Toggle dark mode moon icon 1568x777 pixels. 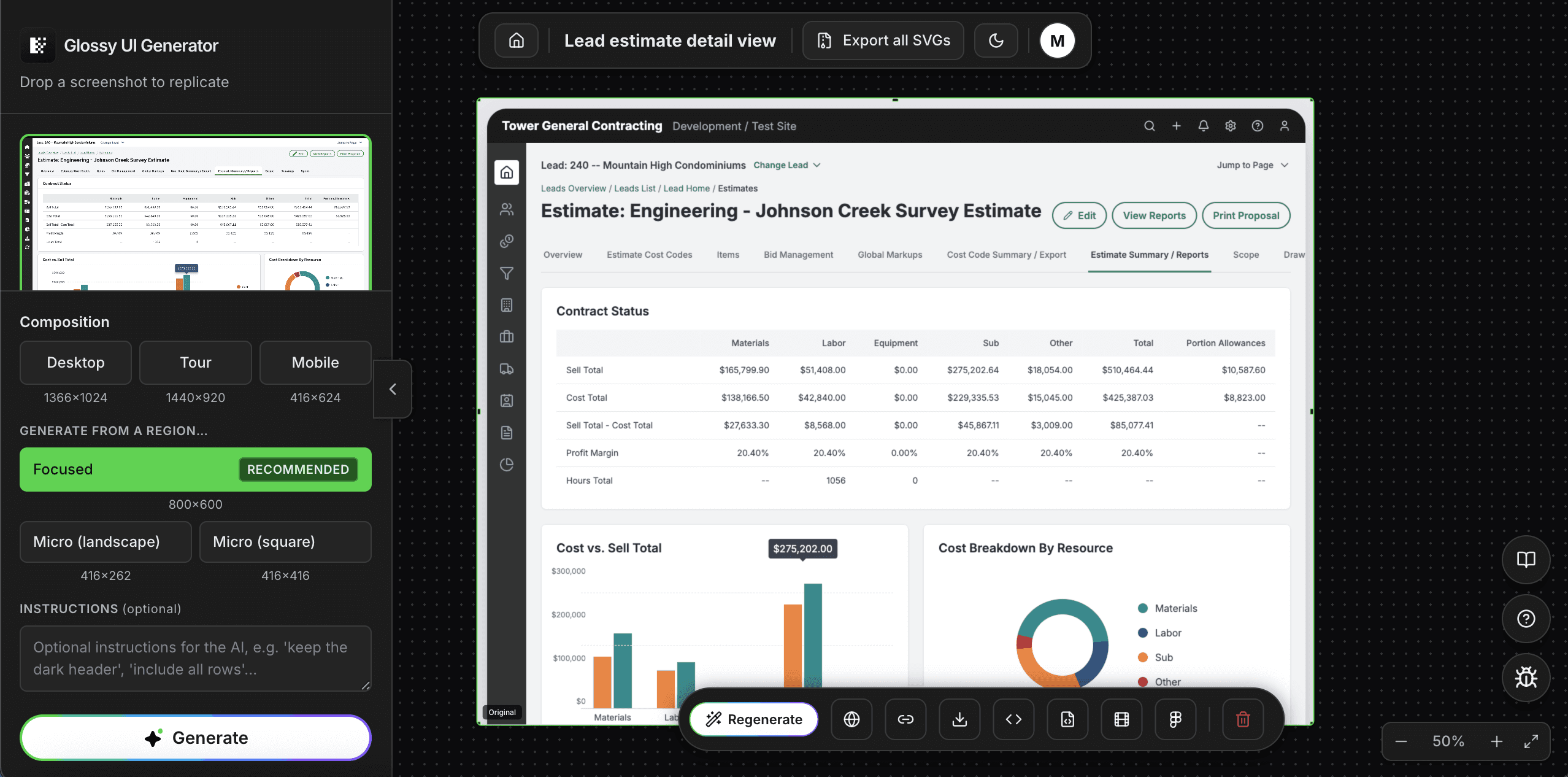pos(996,41)
